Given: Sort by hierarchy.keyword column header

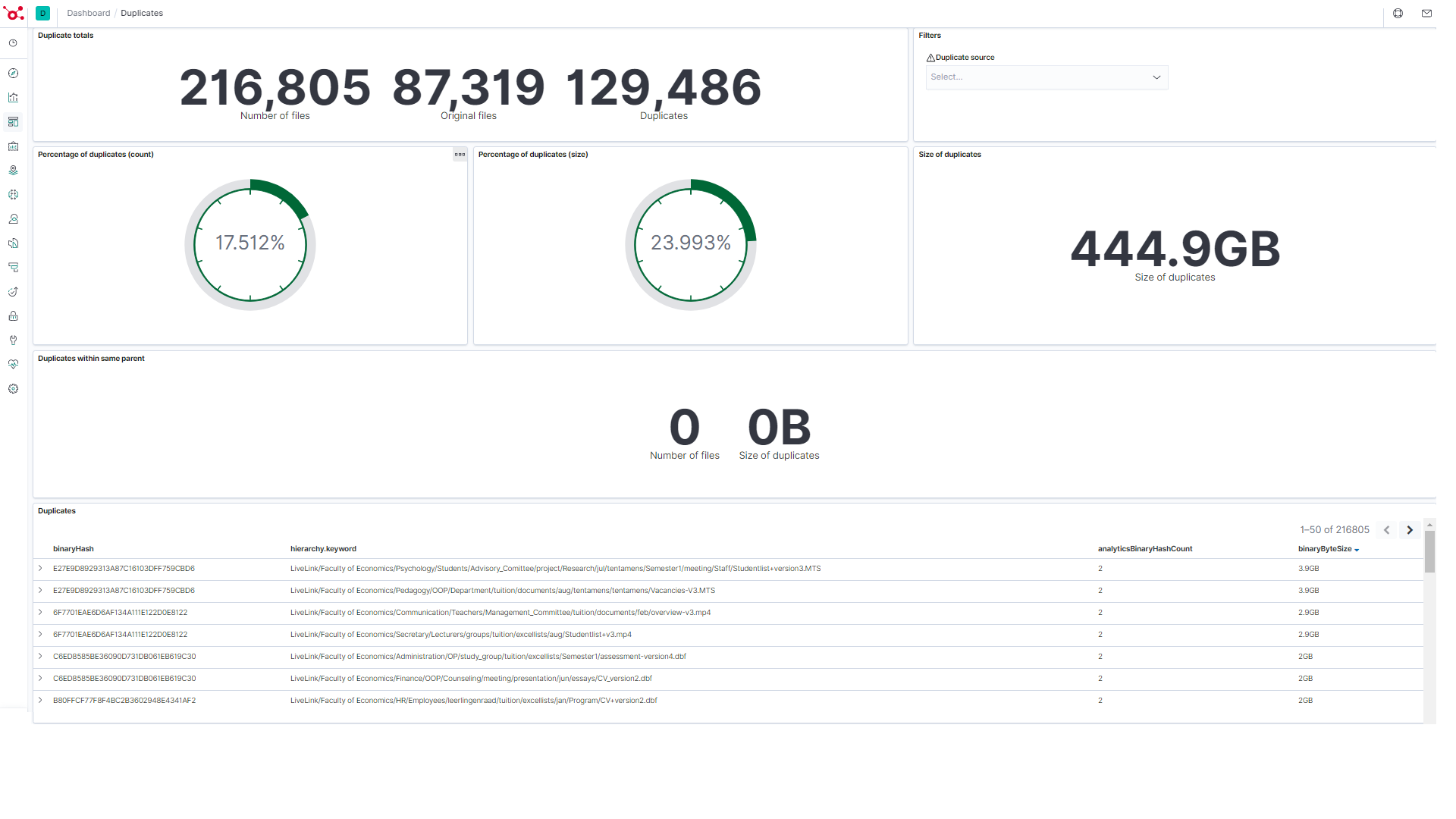Looking at the screenshot, I should 323,549.
